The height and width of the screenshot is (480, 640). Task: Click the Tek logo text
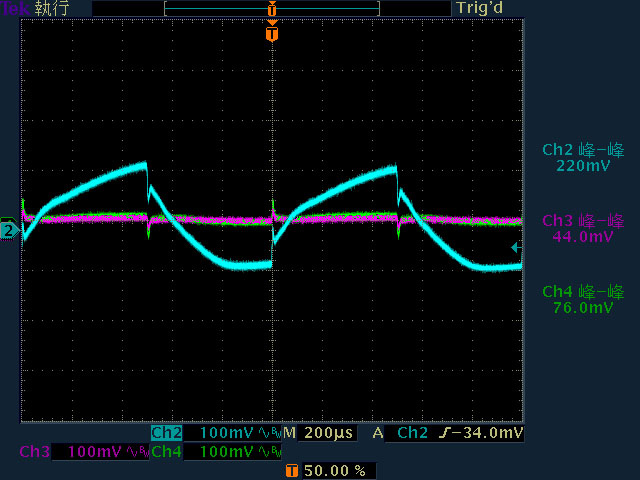coord(16,8)
